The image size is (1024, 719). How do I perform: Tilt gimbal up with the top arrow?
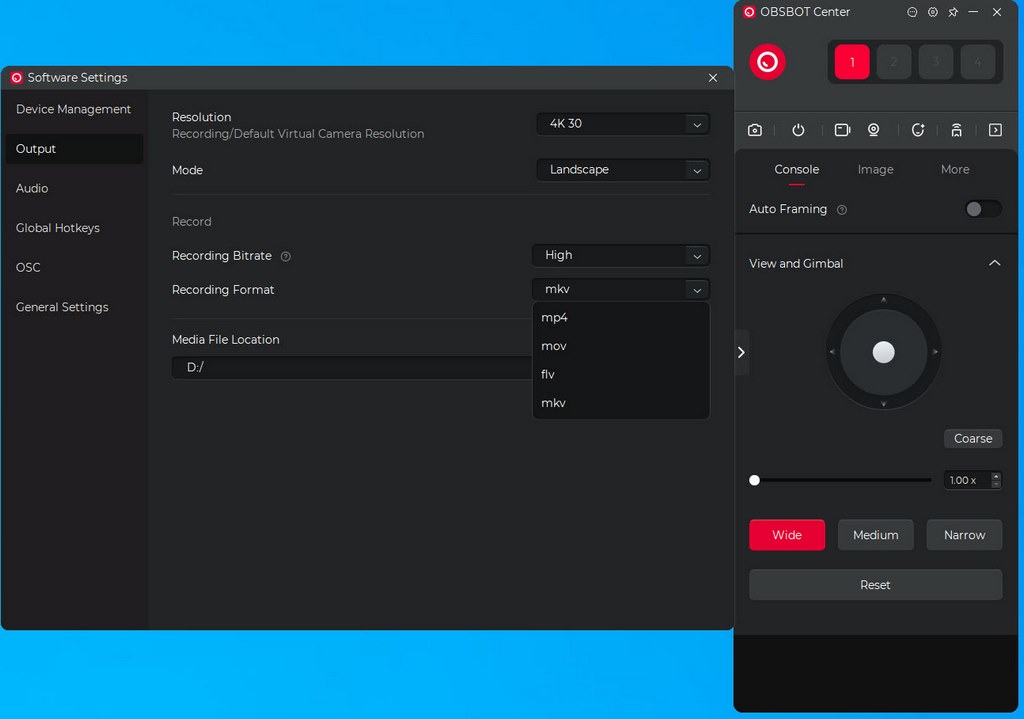883,300
